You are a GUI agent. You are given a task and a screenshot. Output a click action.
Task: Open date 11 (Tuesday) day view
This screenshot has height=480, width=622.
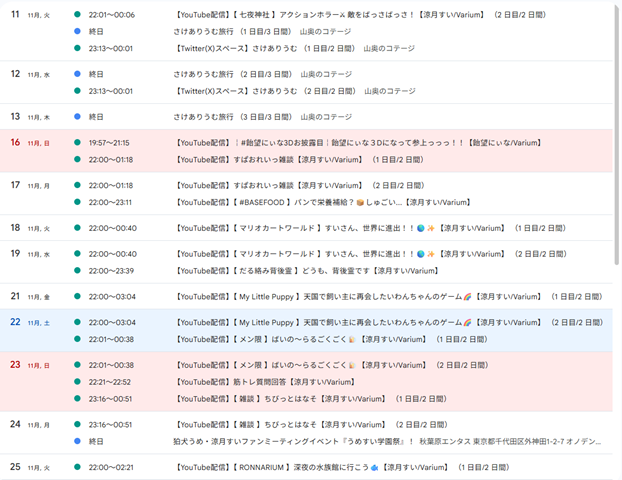[x=15, y=16]
